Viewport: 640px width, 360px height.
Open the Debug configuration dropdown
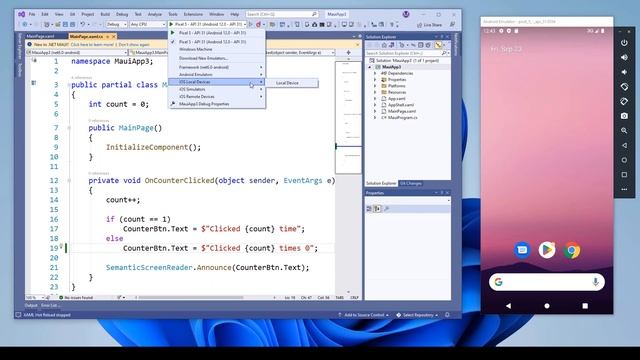click(x=116, y=24)
